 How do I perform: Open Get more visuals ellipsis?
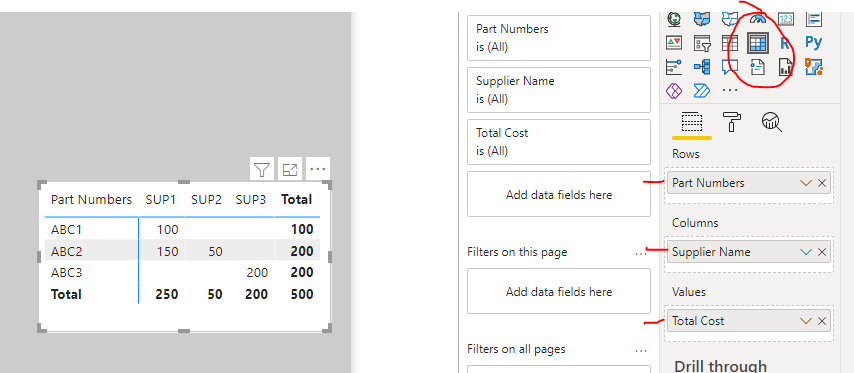tap(730, 90)
